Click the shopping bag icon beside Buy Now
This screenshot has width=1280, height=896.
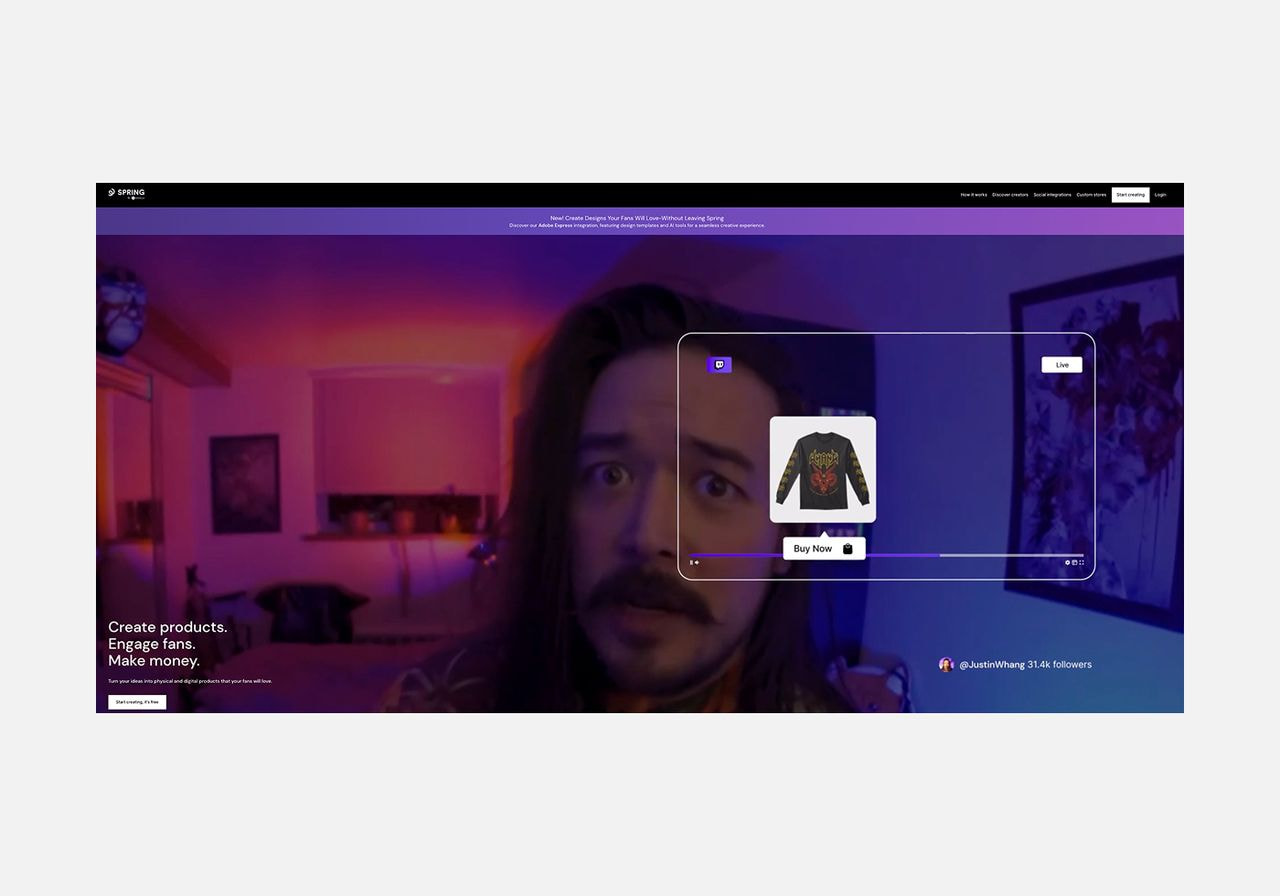[x=848, y=549]
